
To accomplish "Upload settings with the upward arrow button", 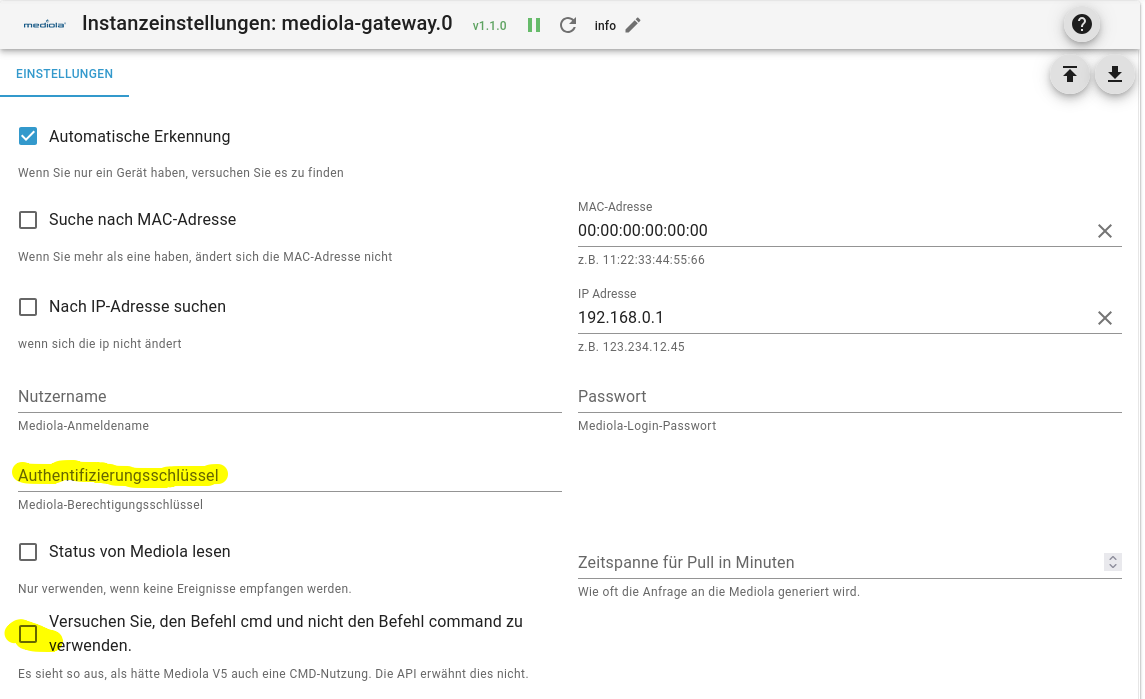I will point(1070,74).
